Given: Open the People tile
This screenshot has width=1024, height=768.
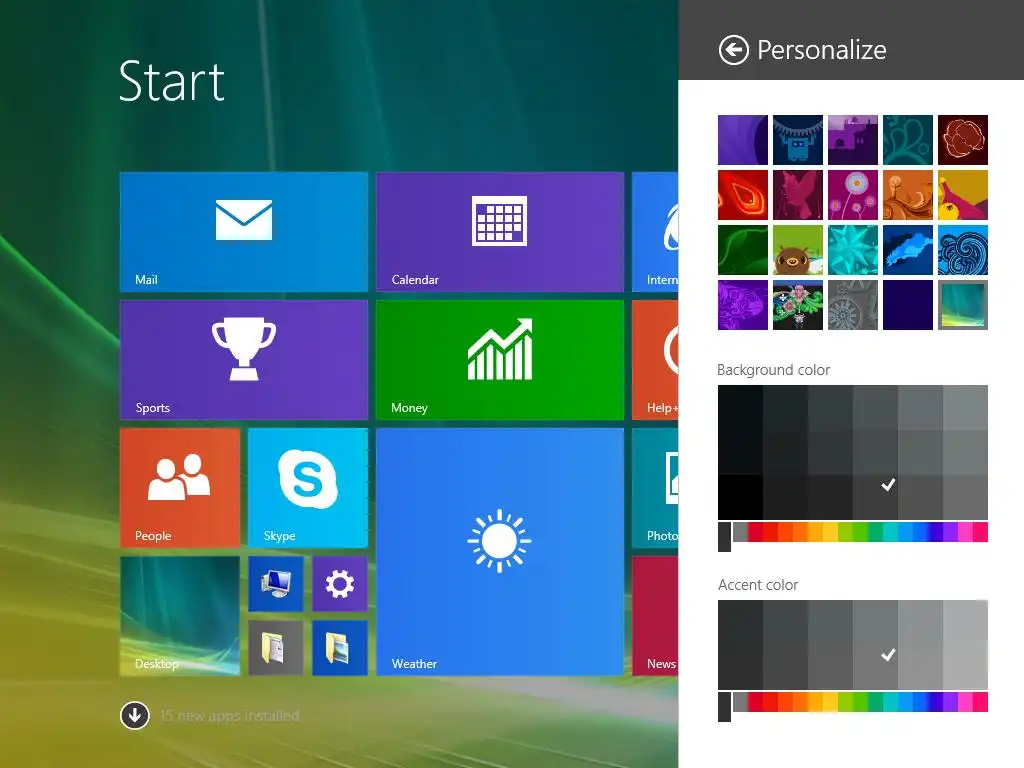Looking at the screenshot, I should click(x=180, y=488).
